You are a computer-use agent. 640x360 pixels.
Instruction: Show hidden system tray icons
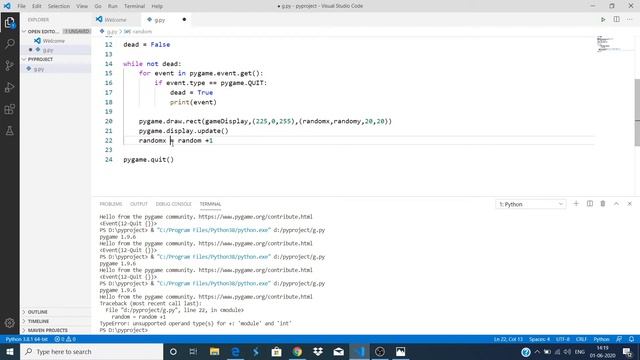click(x=537, y=351)
